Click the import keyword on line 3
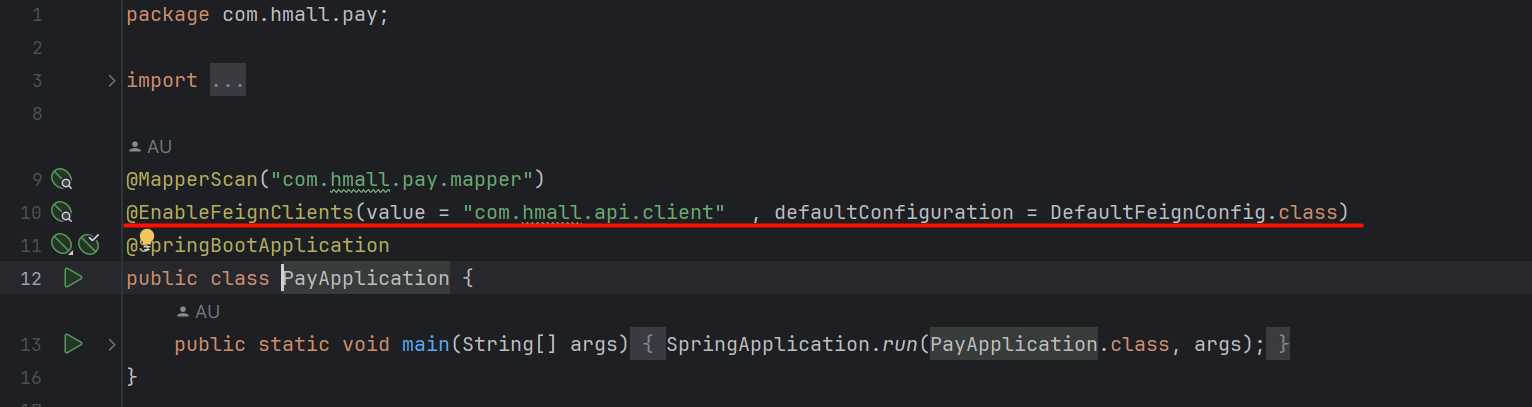 (162, 81)
